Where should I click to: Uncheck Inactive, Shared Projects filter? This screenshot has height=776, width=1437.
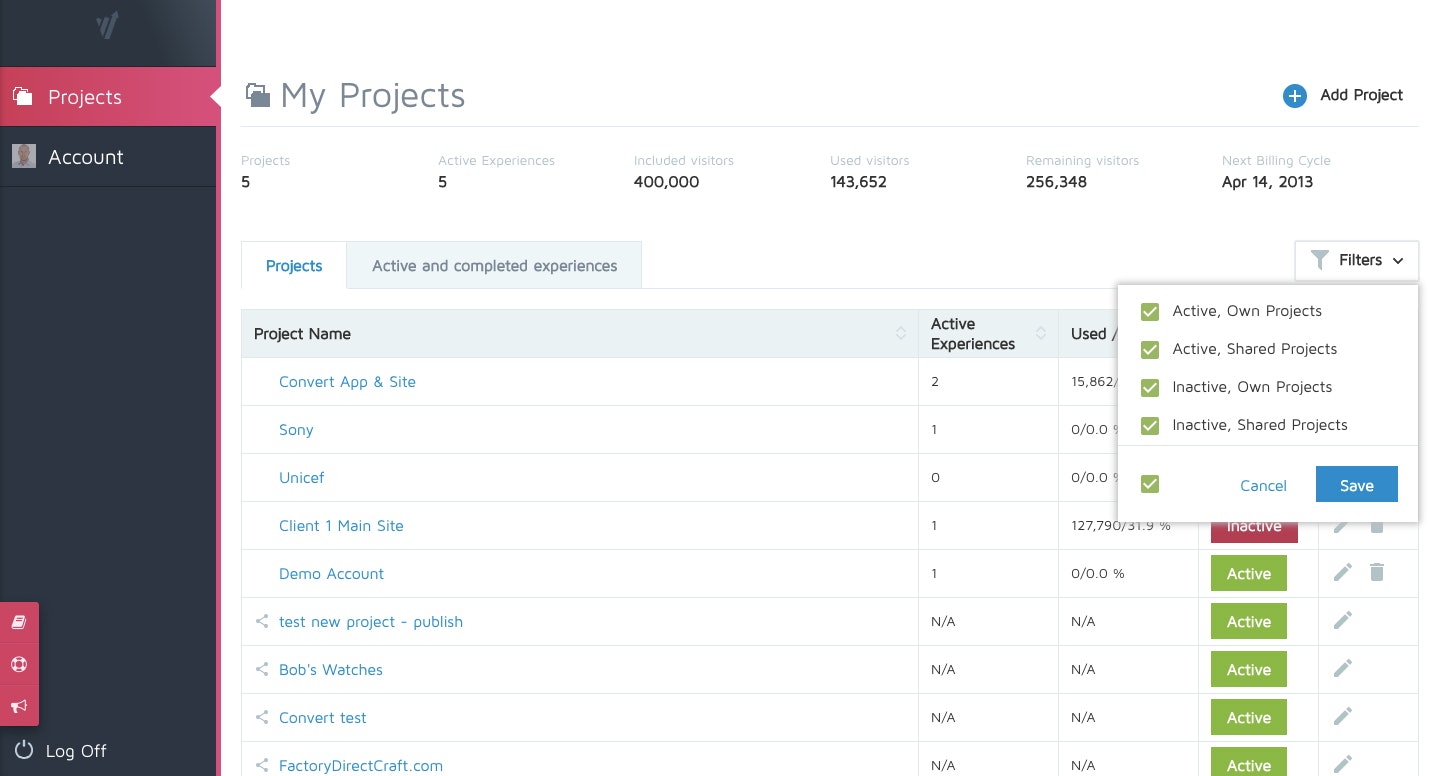[1150, 426]
